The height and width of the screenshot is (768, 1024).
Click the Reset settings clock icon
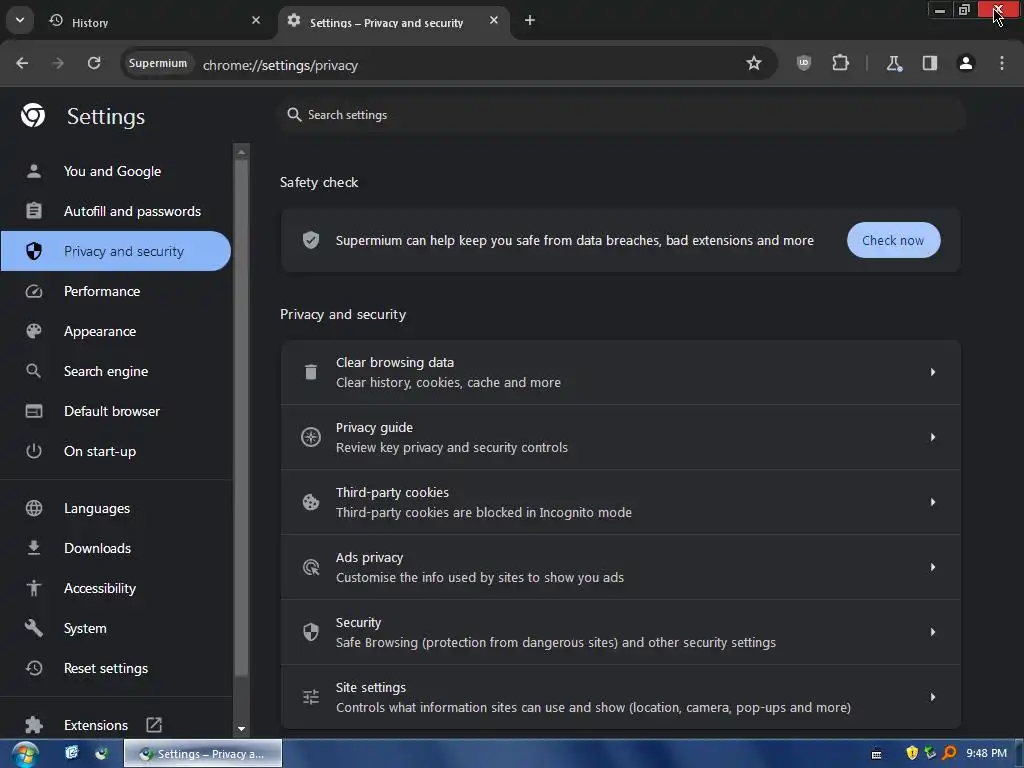tap(33, 667)
